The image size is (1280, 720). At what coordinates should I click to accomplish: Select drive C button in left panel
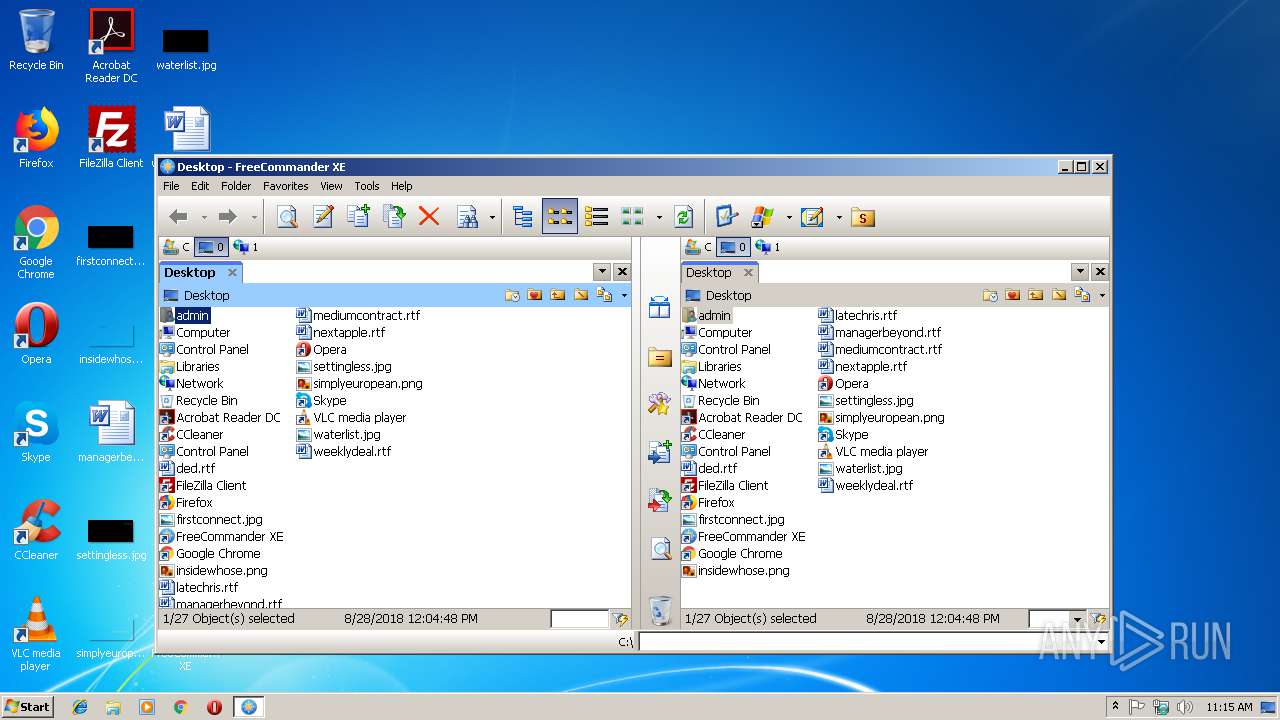click(x=176, y=247)
